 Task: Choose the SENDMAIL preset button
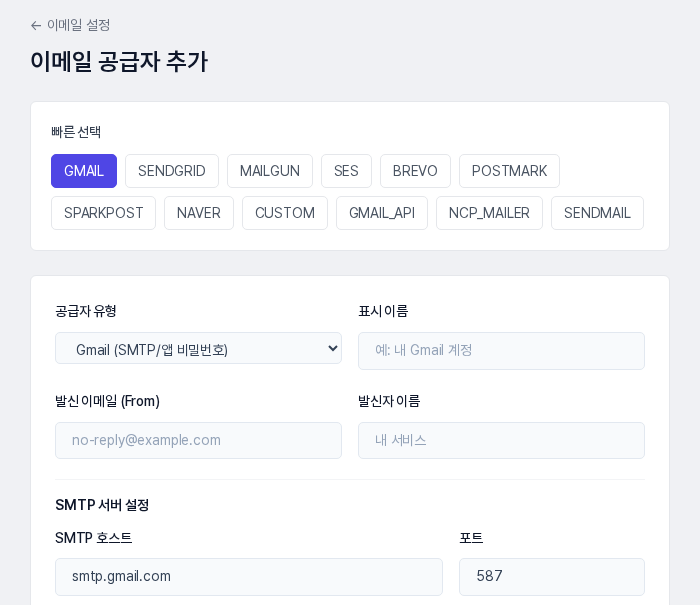pyautogui.click(x=597, y=213)
